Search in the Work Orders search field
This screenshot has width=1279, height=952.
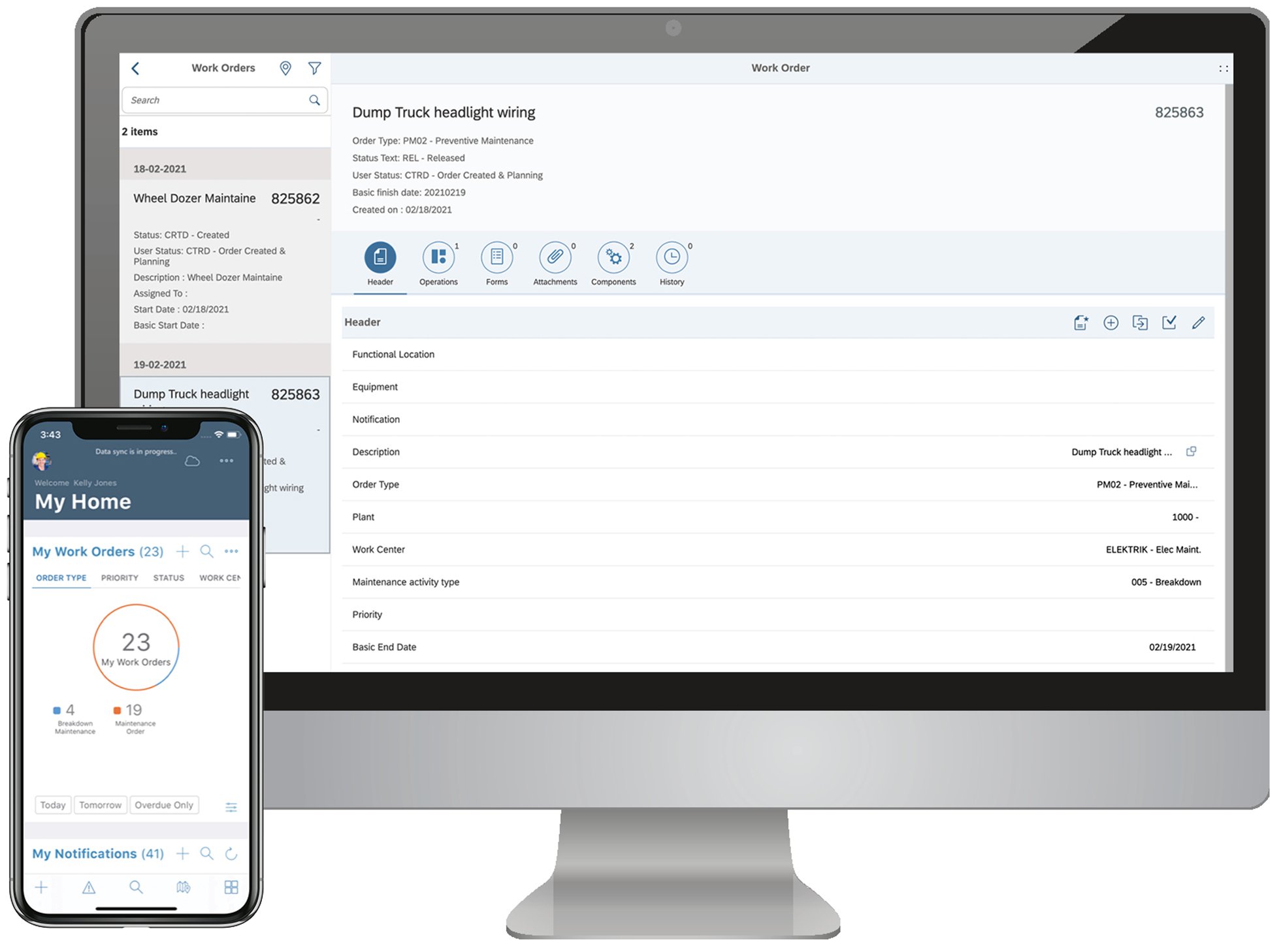pos(219,99)
